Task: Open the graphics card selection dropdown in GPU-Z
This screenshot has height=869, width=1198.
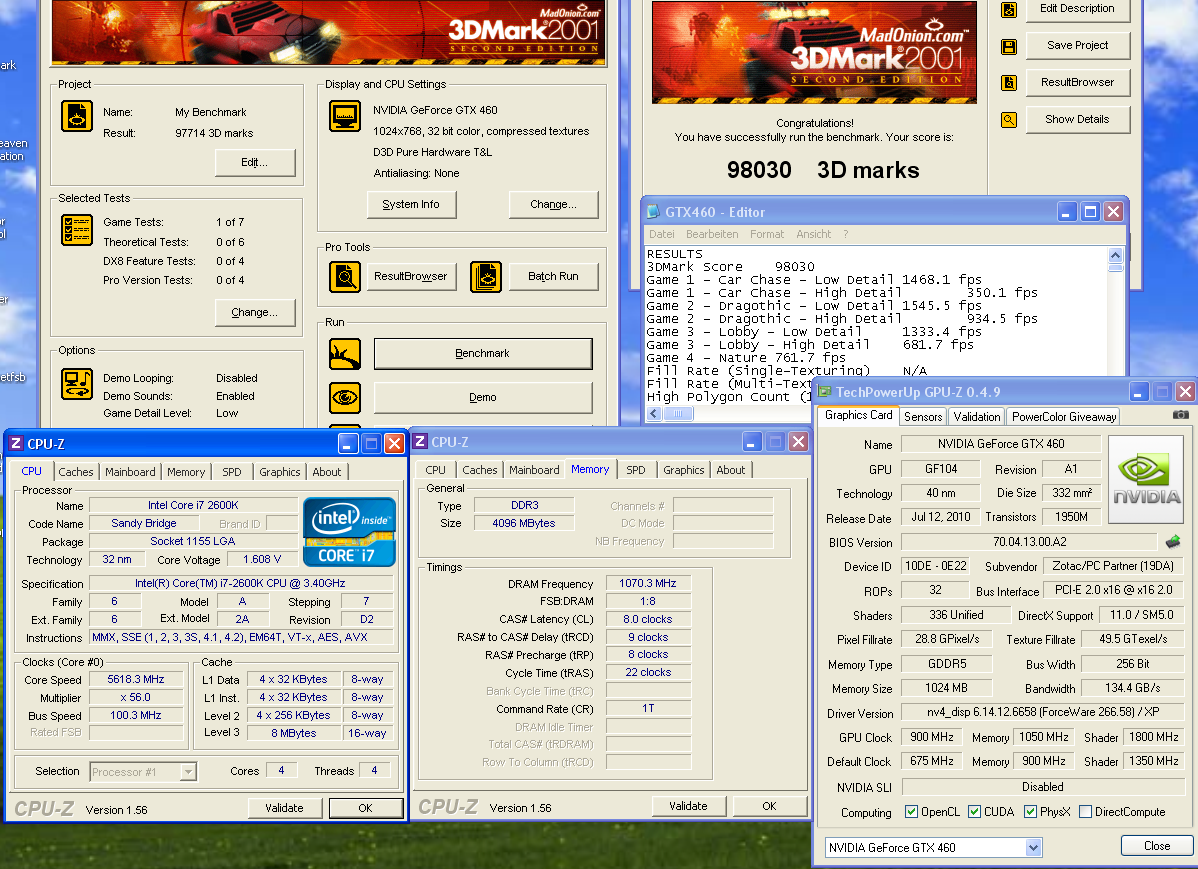Action: click(x=1033, y=848)
